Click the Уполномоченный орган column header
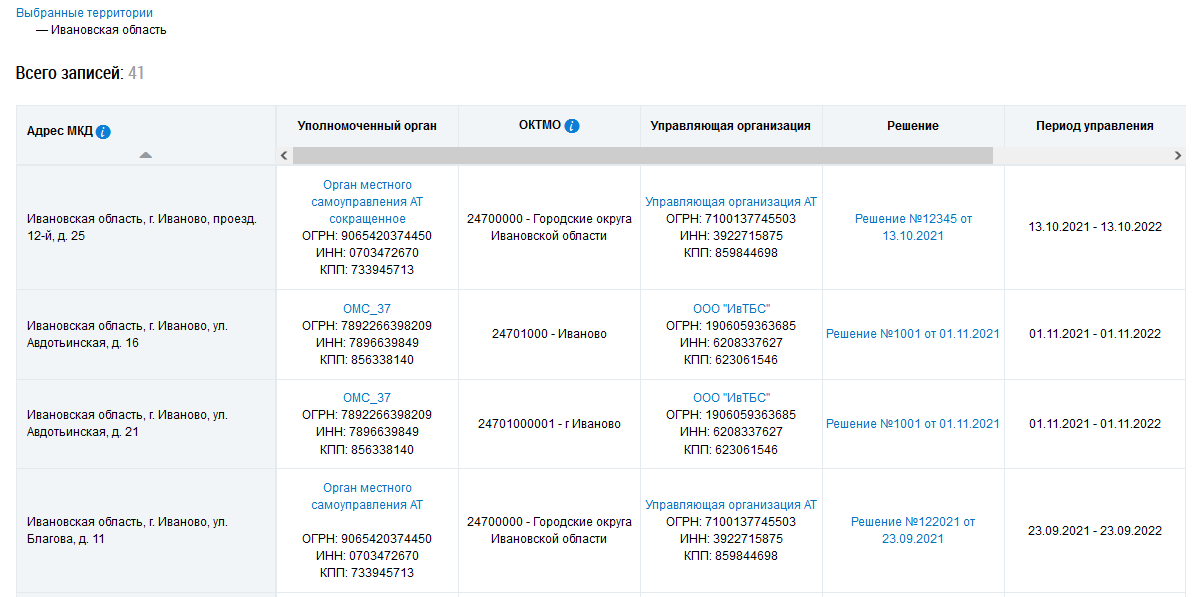The height and width of the screenshot is (597, 1196). pyautogui.click(x=367, y=126)
